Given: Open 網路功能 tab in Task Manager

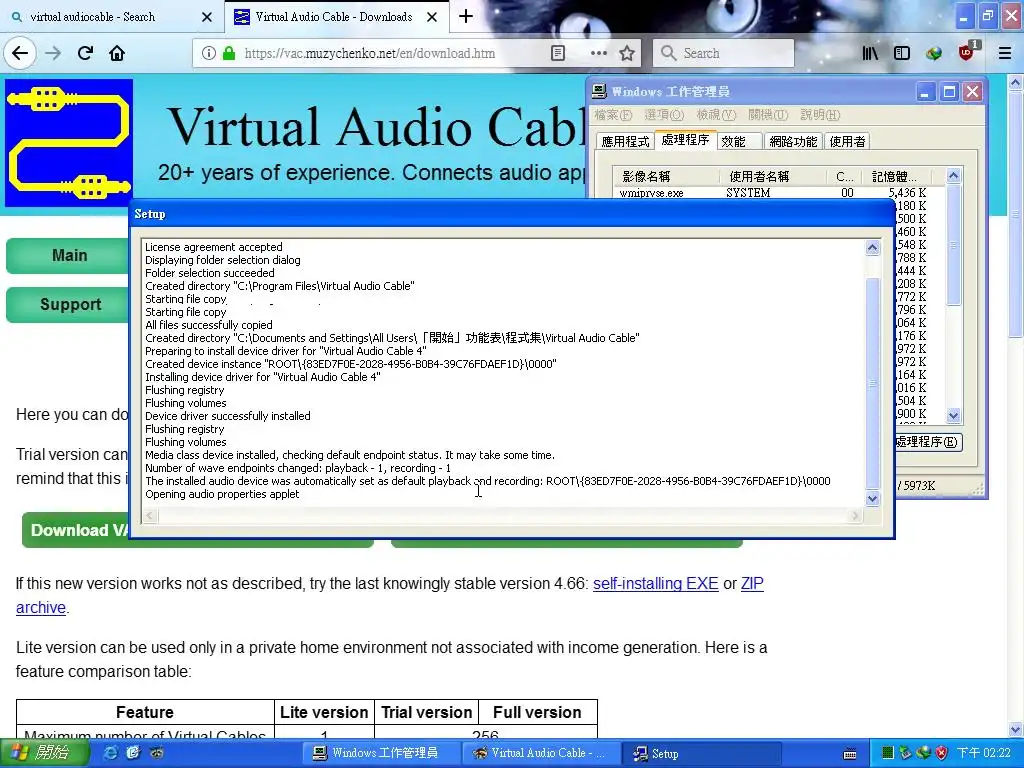Looking at the screenshot, I should (x=793, y=142).
